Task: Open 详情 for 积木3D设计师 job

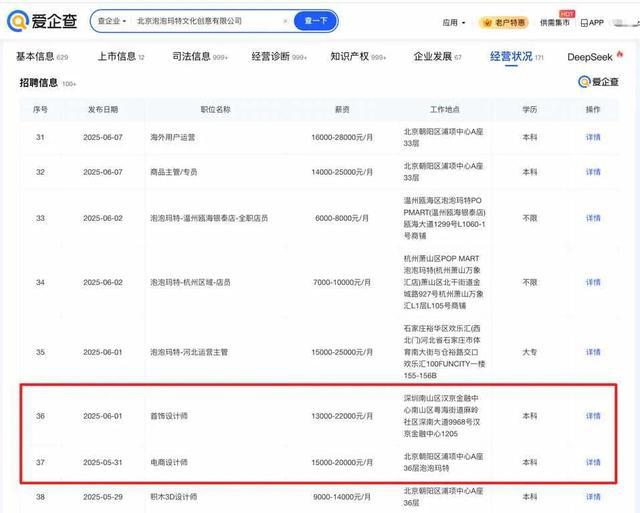Action: pyautogui.click(x=593, y=497)
